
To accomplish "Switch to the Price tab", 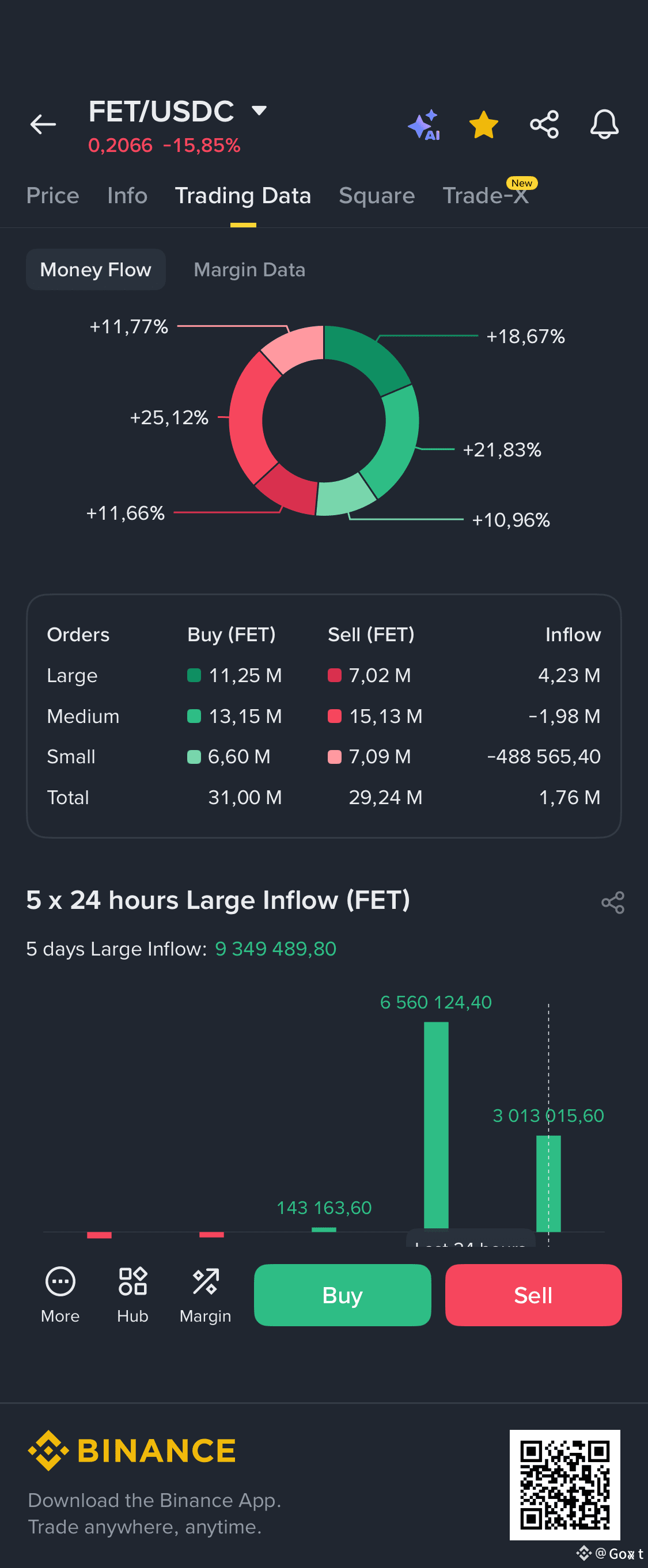I will coord(53,195).
